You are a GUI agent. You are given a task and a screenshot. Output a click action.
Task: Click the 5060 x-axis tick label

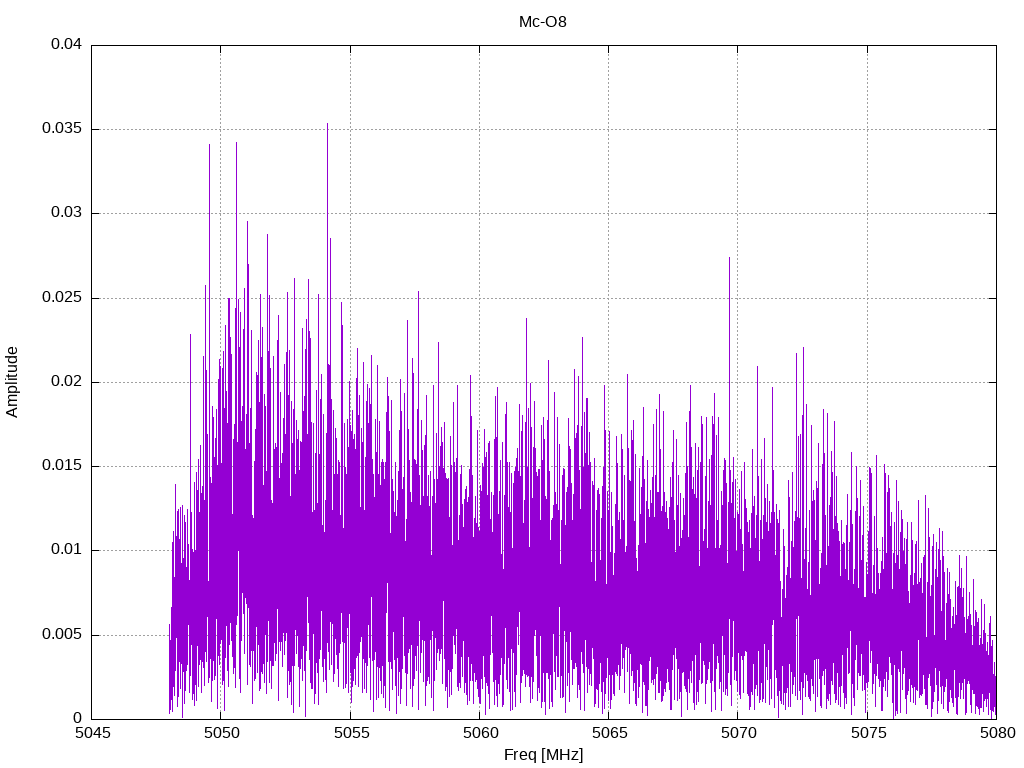coord(479,734)
